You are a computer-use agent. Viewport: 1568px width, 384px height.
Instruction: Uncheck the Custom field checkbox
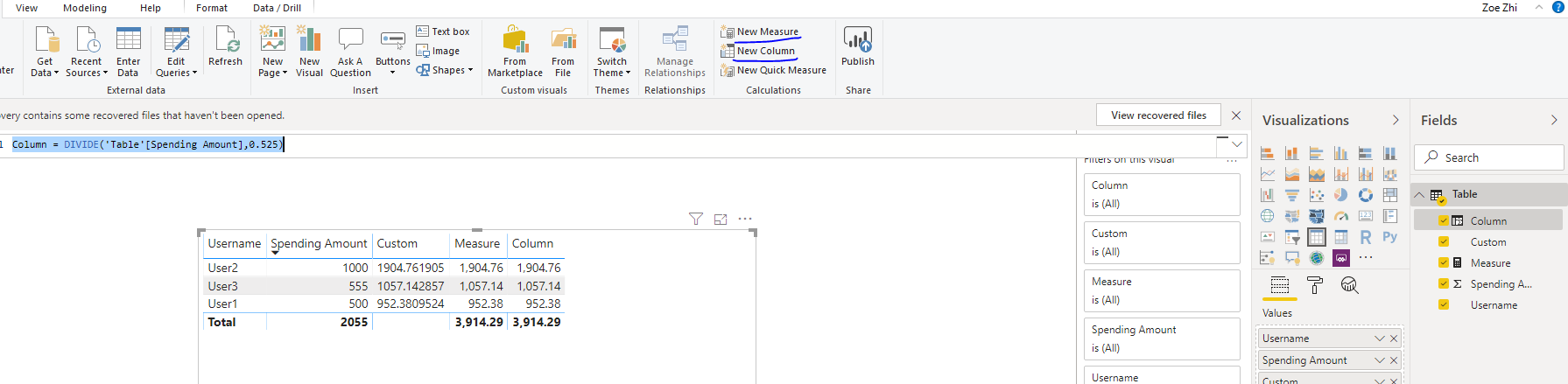pyautogui.click(x=1444, y=241)
